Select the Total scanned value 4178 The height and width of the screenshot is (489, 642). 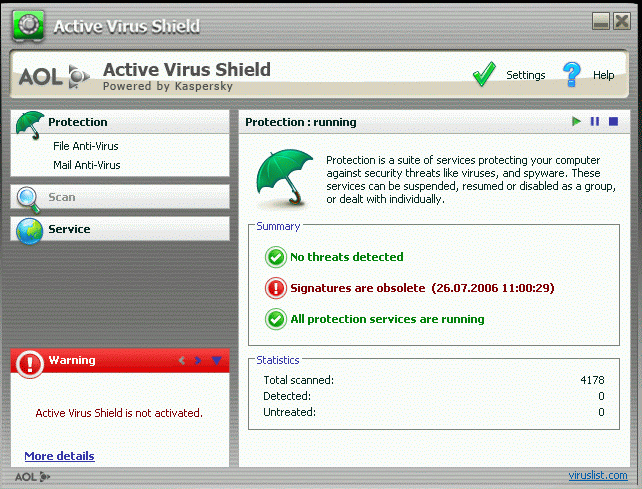[592, 380]
